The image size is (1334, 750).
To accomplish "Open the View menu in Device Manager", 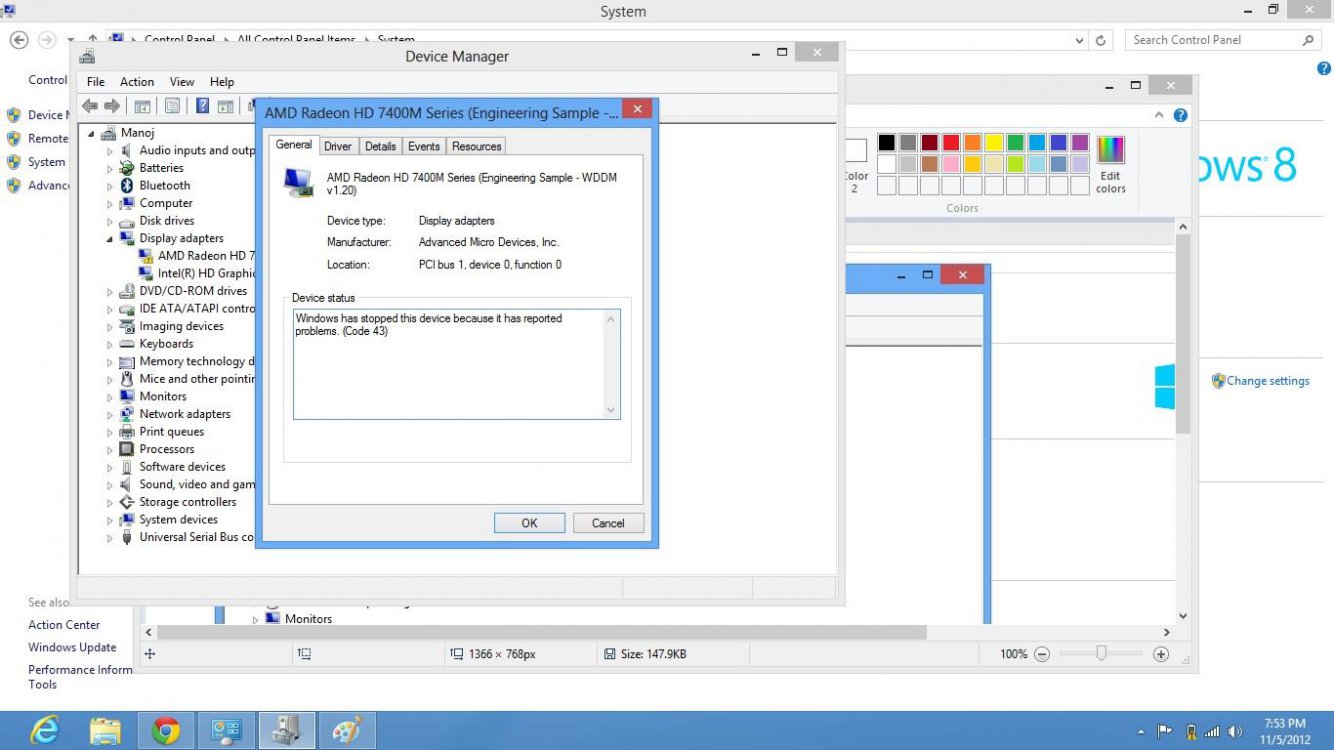I will coord(182,82).
